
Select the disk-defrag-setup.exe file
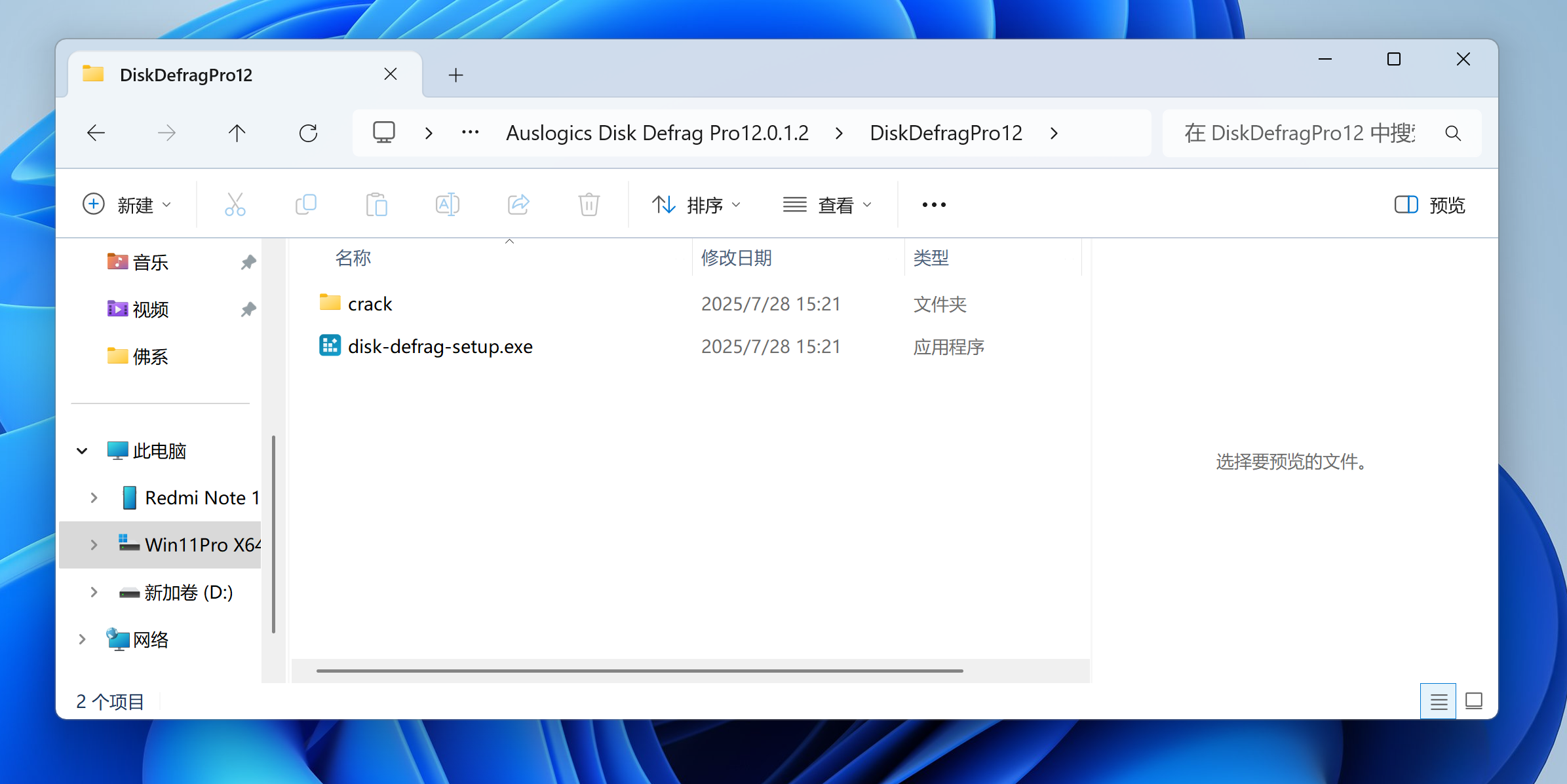[440, 346]
